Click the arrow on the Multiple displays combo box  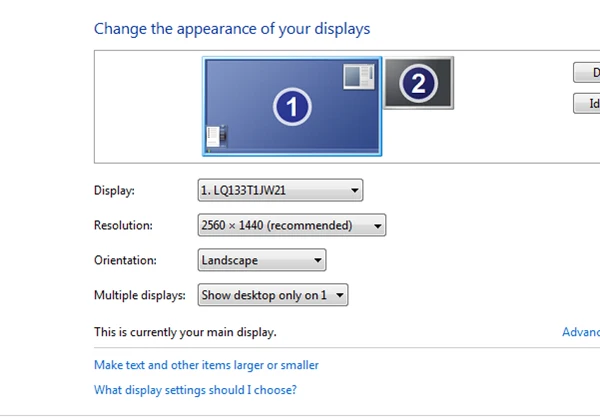[340, 295]
